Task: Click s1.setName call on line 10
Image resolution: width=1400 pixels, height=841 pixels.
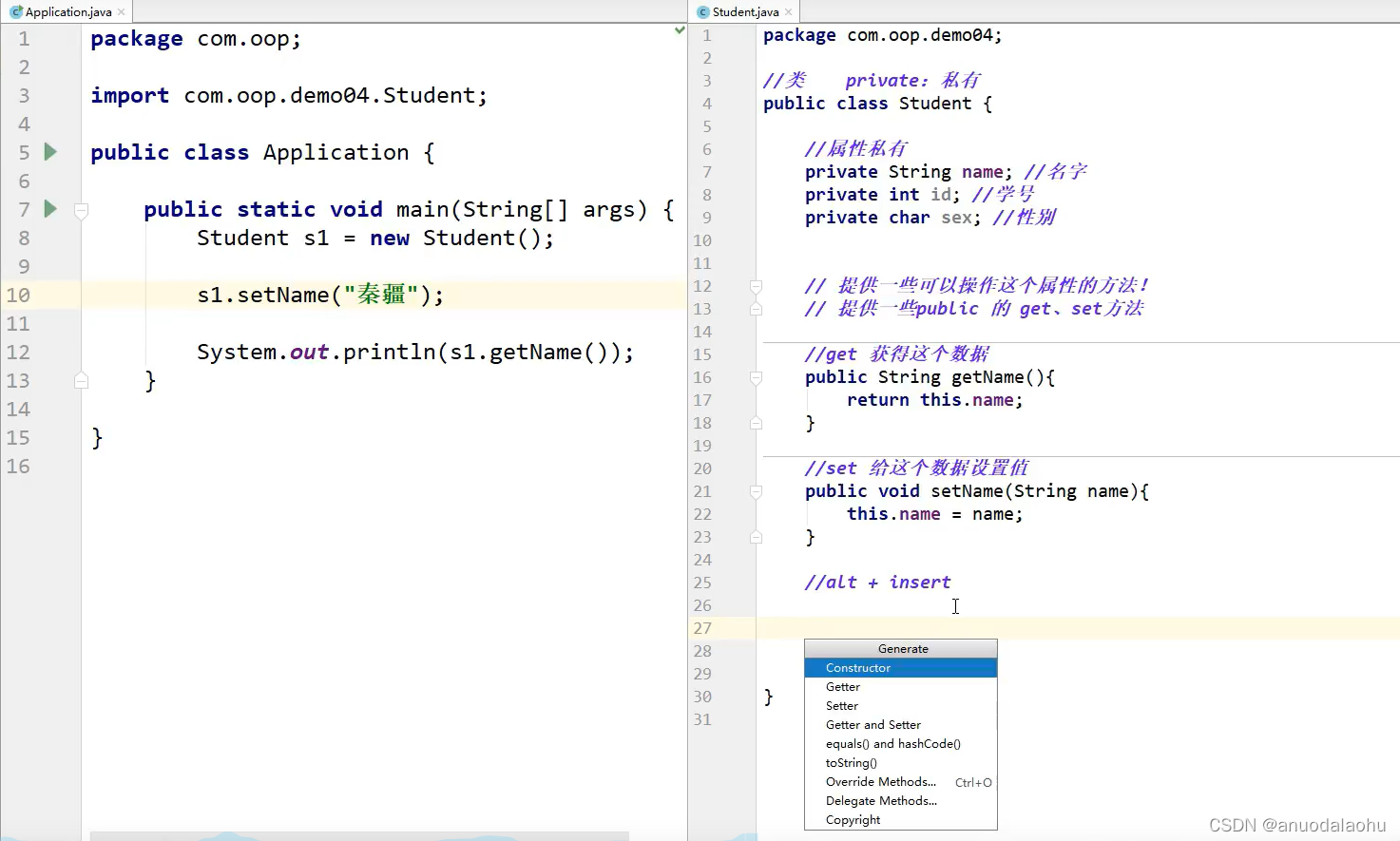Action: point(320,295)
